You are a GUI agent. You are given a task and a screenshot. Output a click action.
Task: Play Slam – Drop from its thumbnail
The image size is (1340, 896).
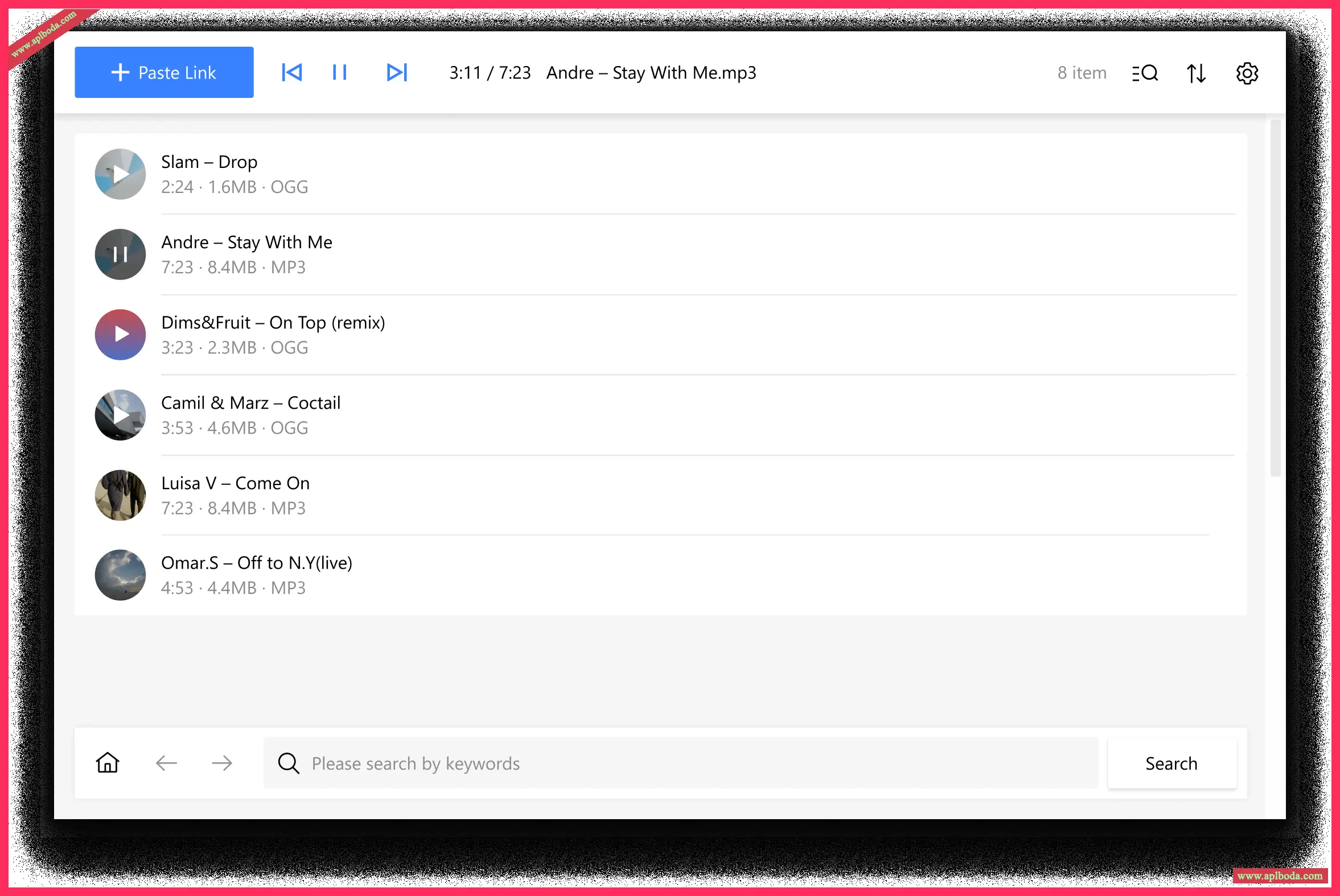[120, 174]
